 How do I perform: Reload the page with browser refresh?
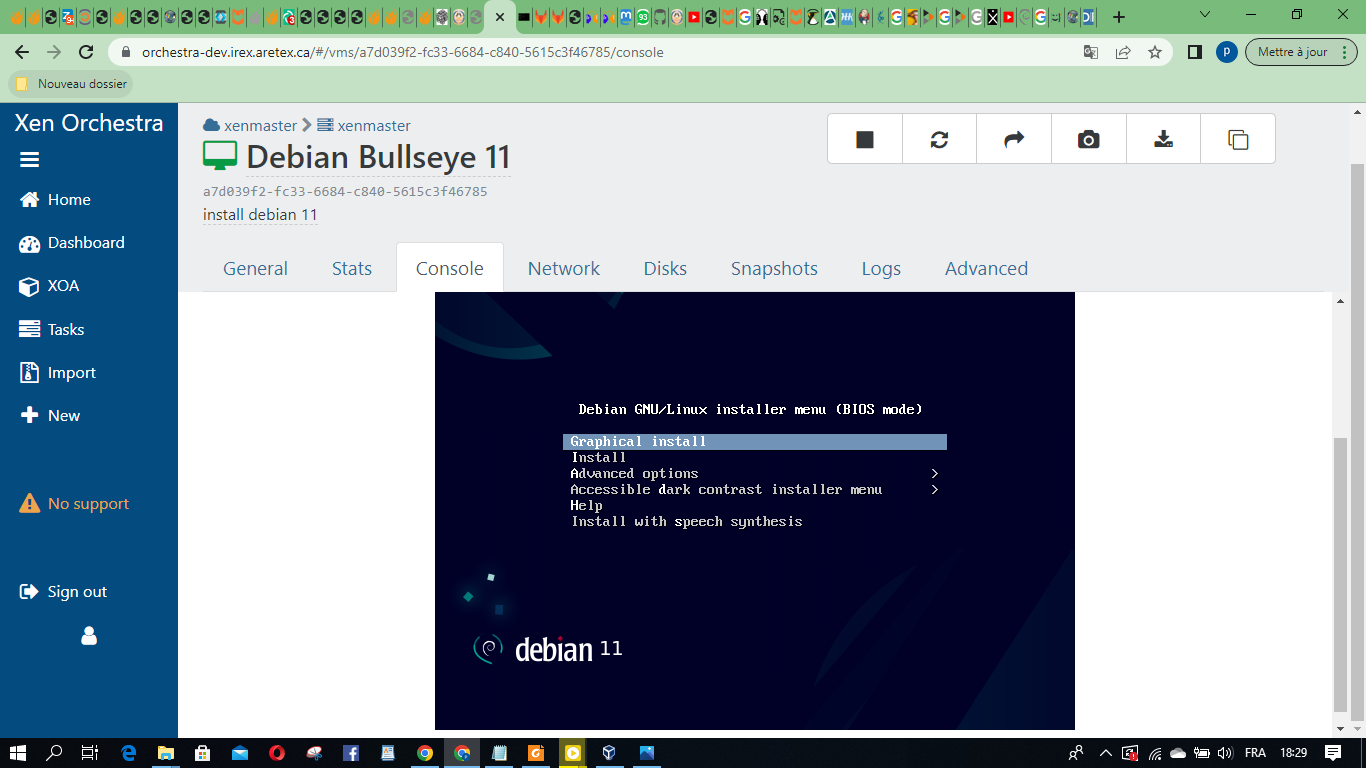tap(86, 52)
